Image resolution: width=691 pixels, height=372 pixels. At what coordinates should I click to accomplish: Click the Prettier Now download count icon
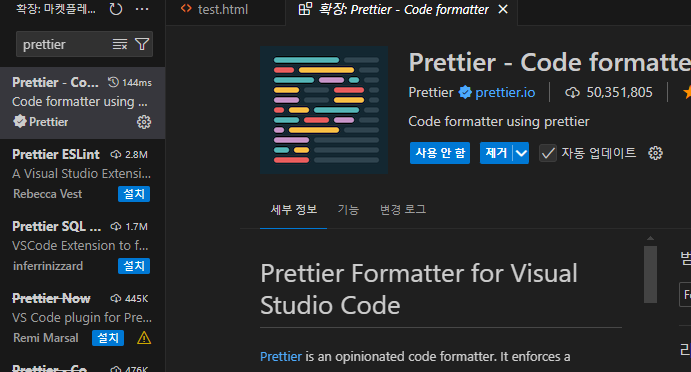click(115, 298)
